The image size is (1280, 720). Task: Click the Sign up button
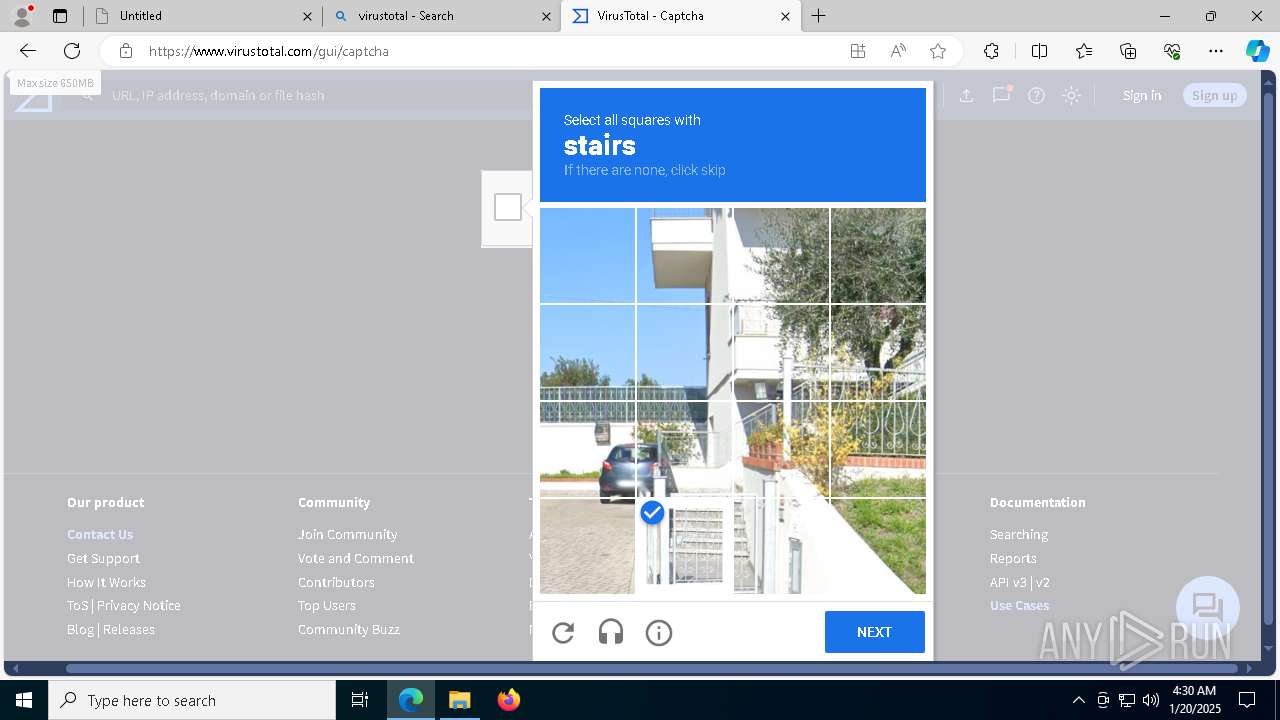(1215, 95)
